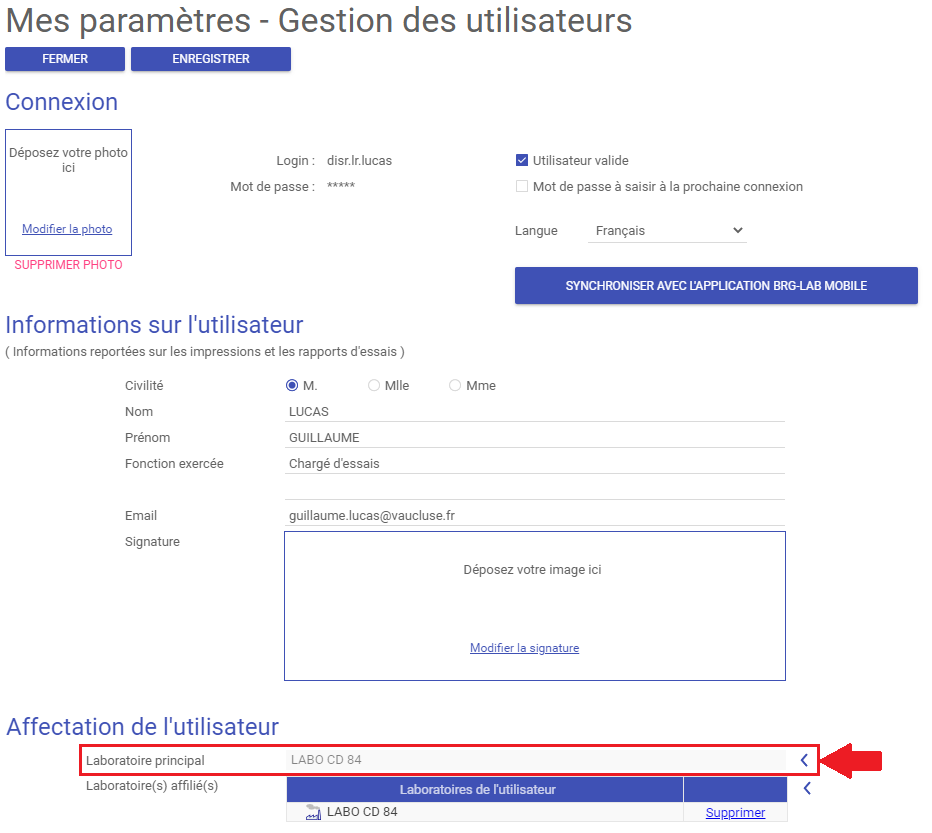Click the FERMER button
The width and height of the screenshot is (932, 833).
tap(65, 59)
